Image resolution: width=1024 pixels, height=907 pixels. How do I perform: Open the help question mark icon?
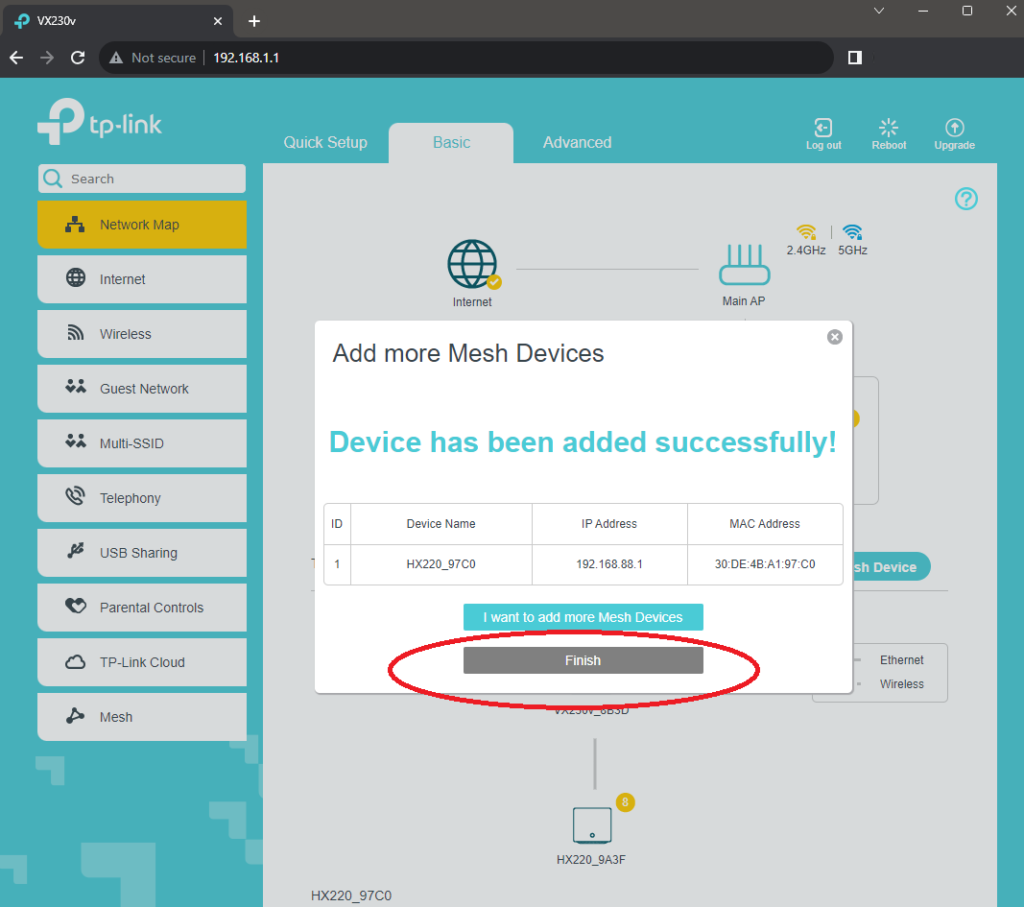coord(965,199)
